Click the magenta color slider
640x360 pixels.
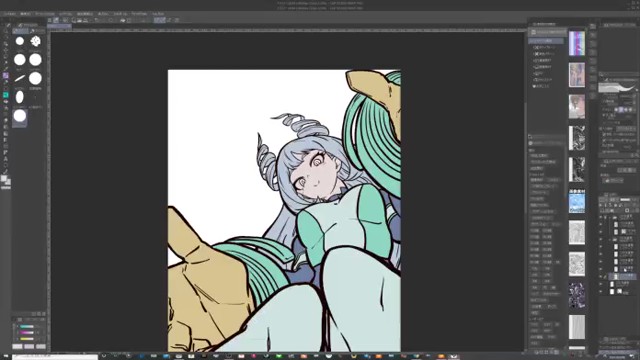click(x=27, y=333)
